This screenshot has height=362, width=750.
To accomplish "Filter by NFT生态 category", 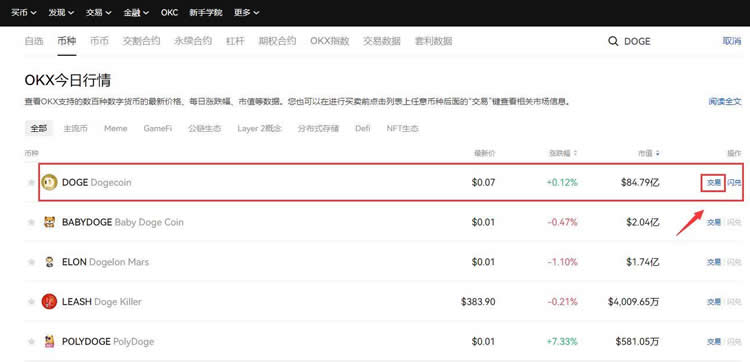I will coord(402,129).
